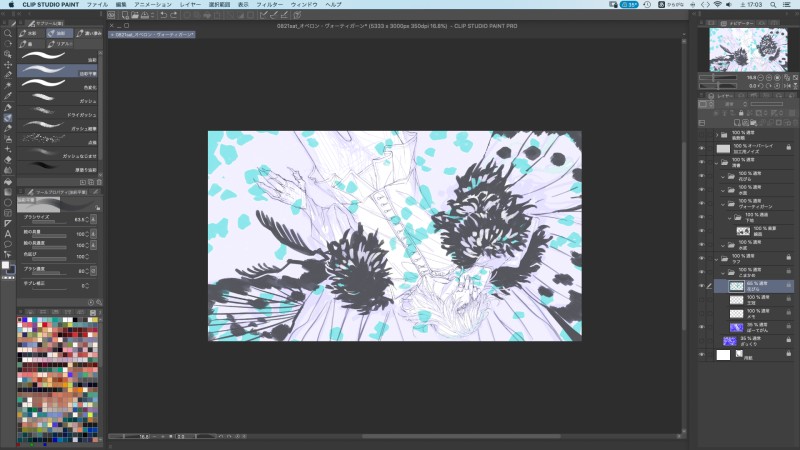Select the Ruler tool
The height and width of the screenshot is (450, 800).
pyautogui.click(x=8, y=223)
